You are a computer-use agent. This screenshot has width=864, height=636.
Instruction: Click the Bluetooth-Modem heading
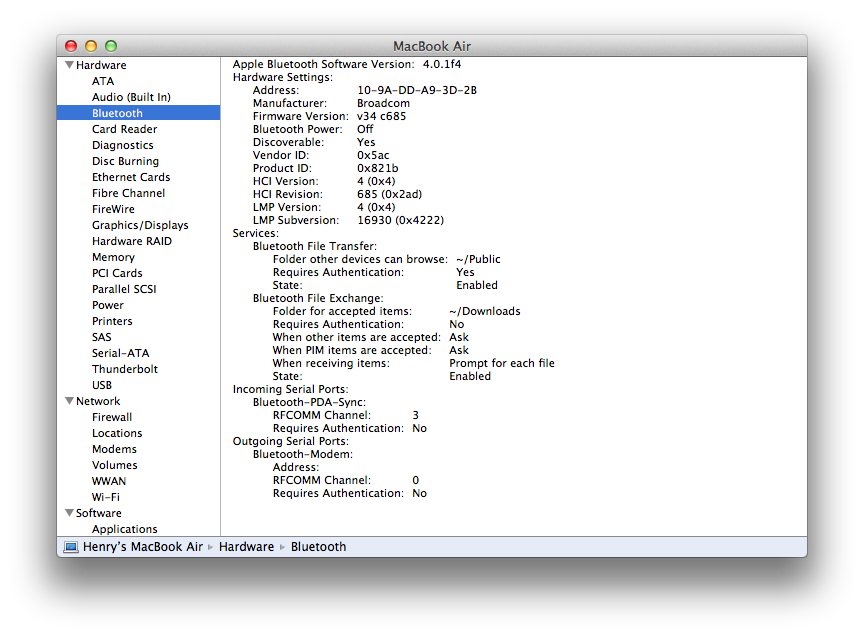(303, 454)
